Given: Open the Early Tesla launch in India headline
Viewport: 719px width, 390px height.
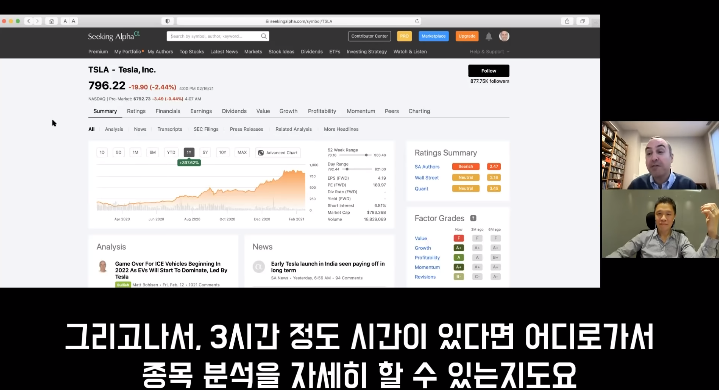Looking at the screenshot, I should pyautogui.click(x=328, y=267).
